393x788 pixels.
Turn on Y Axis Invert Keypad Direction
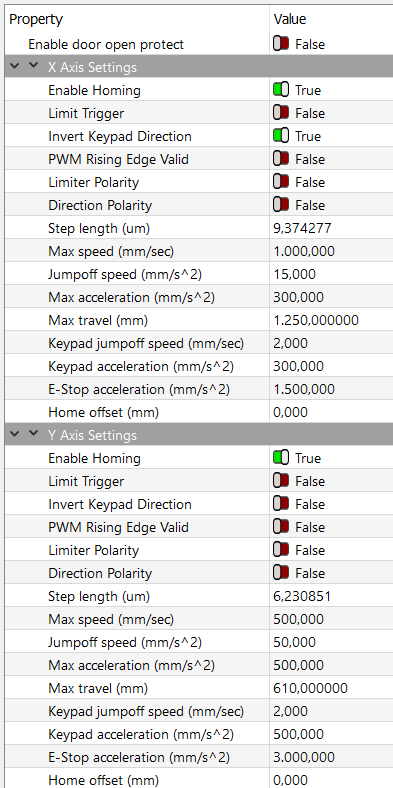(281, 504)
